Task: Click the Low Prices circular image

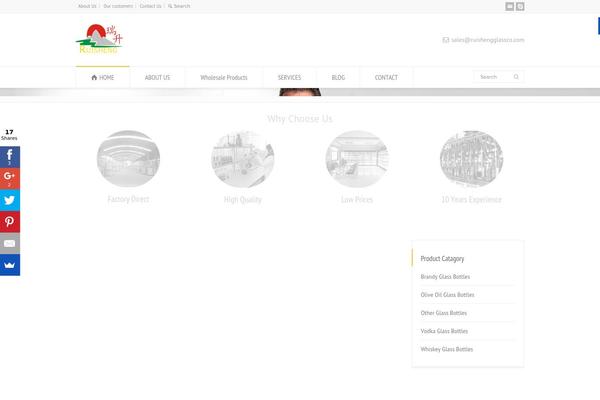Action: pyautogui.click(x=357, y=159)
